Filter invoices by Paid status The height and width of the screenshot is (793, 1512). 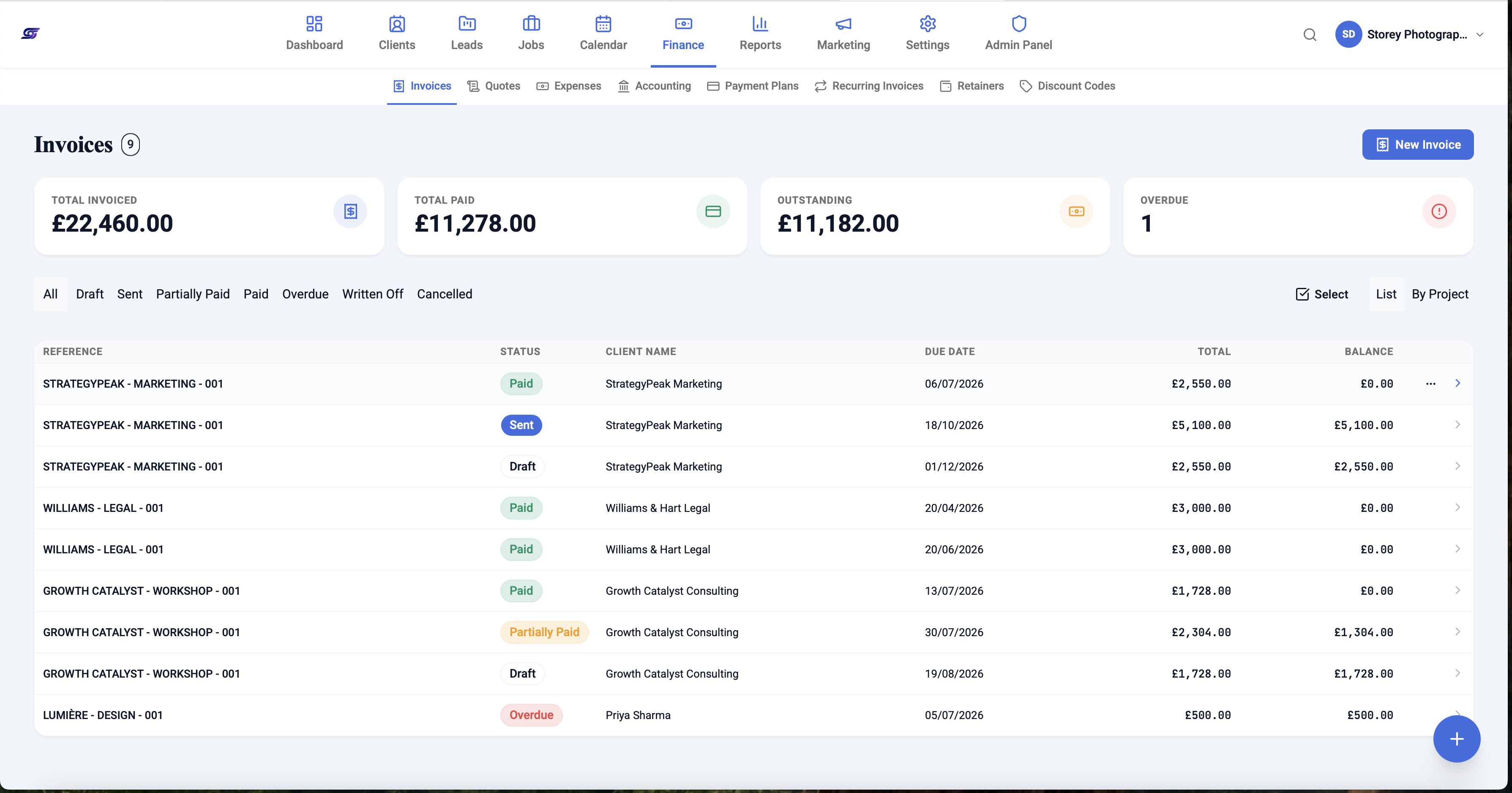pos(256,294)
